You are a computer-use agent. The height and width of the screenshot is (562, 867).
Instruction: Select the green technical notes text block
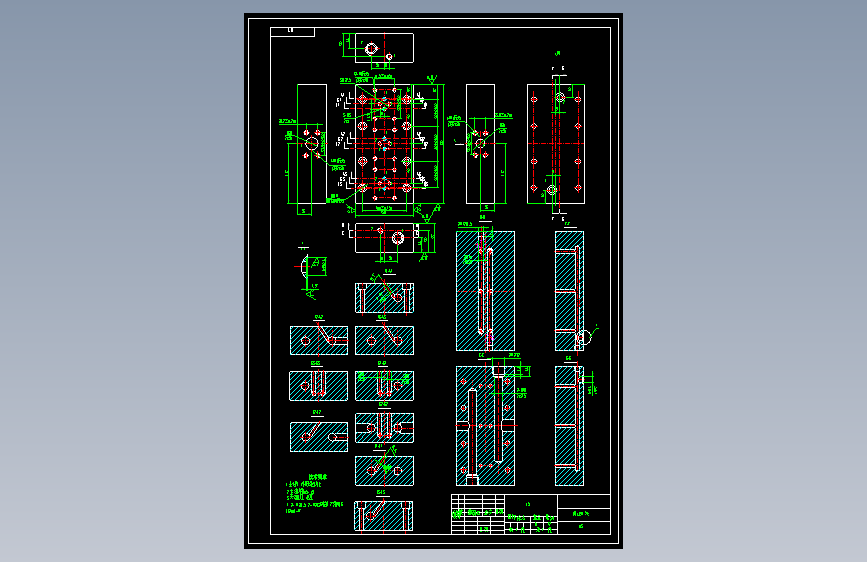point(314,494)
